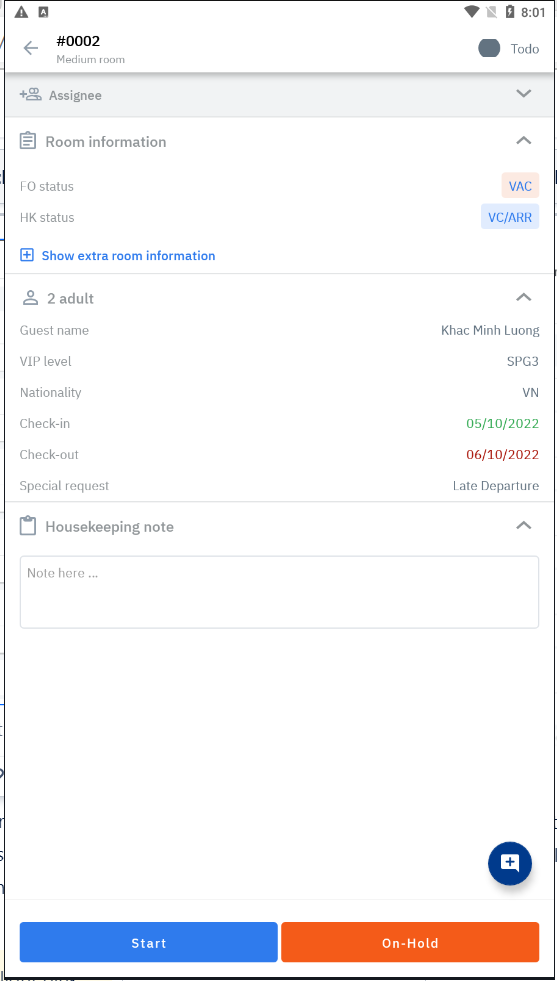Tap the warning triangle in status bar
Viewport: 557px width, 981px height.
[x=21, y=12]
